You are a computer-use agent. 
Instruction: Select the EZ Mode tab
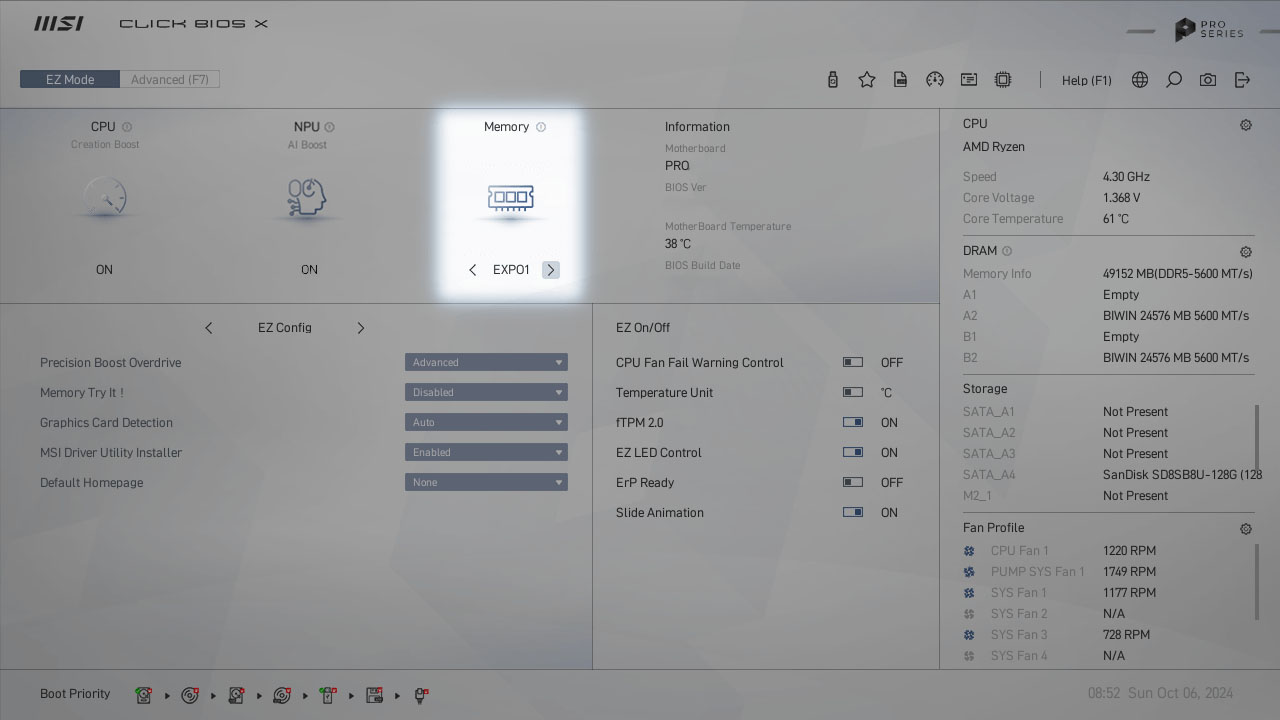(70, 80)
